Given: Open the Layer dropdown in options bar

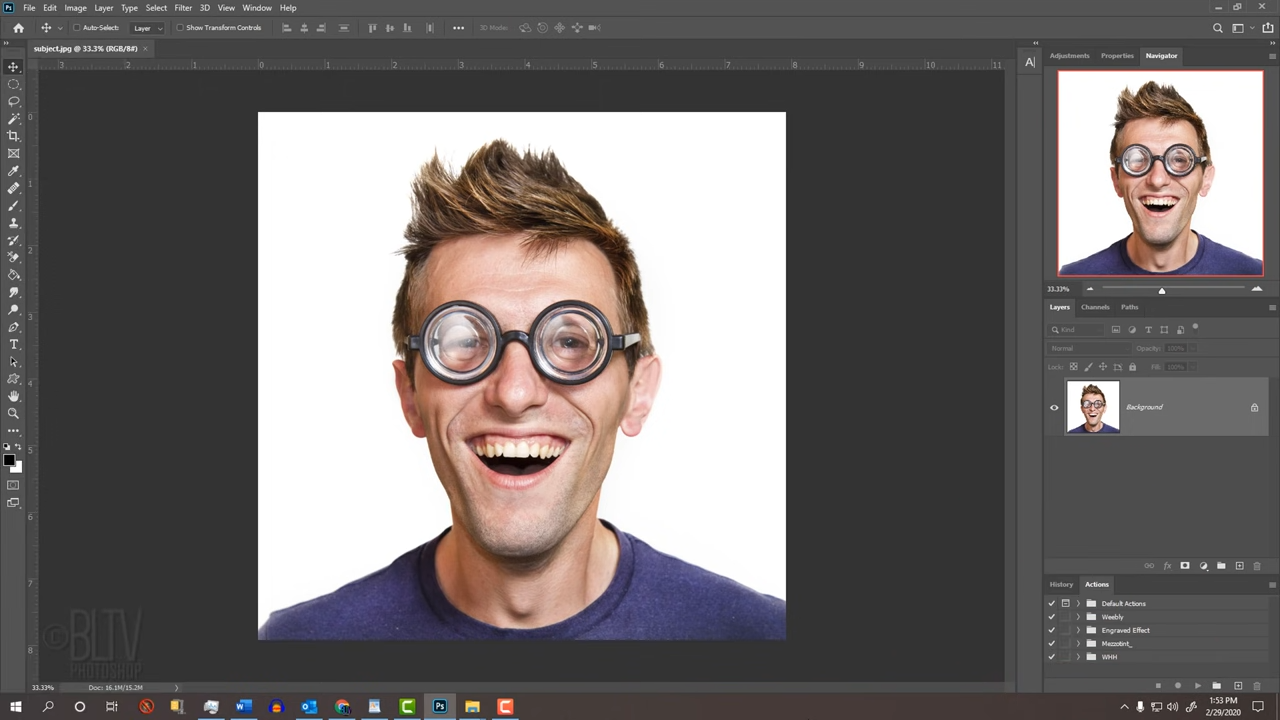Looking at the screenshot, I should pos(148,27).
